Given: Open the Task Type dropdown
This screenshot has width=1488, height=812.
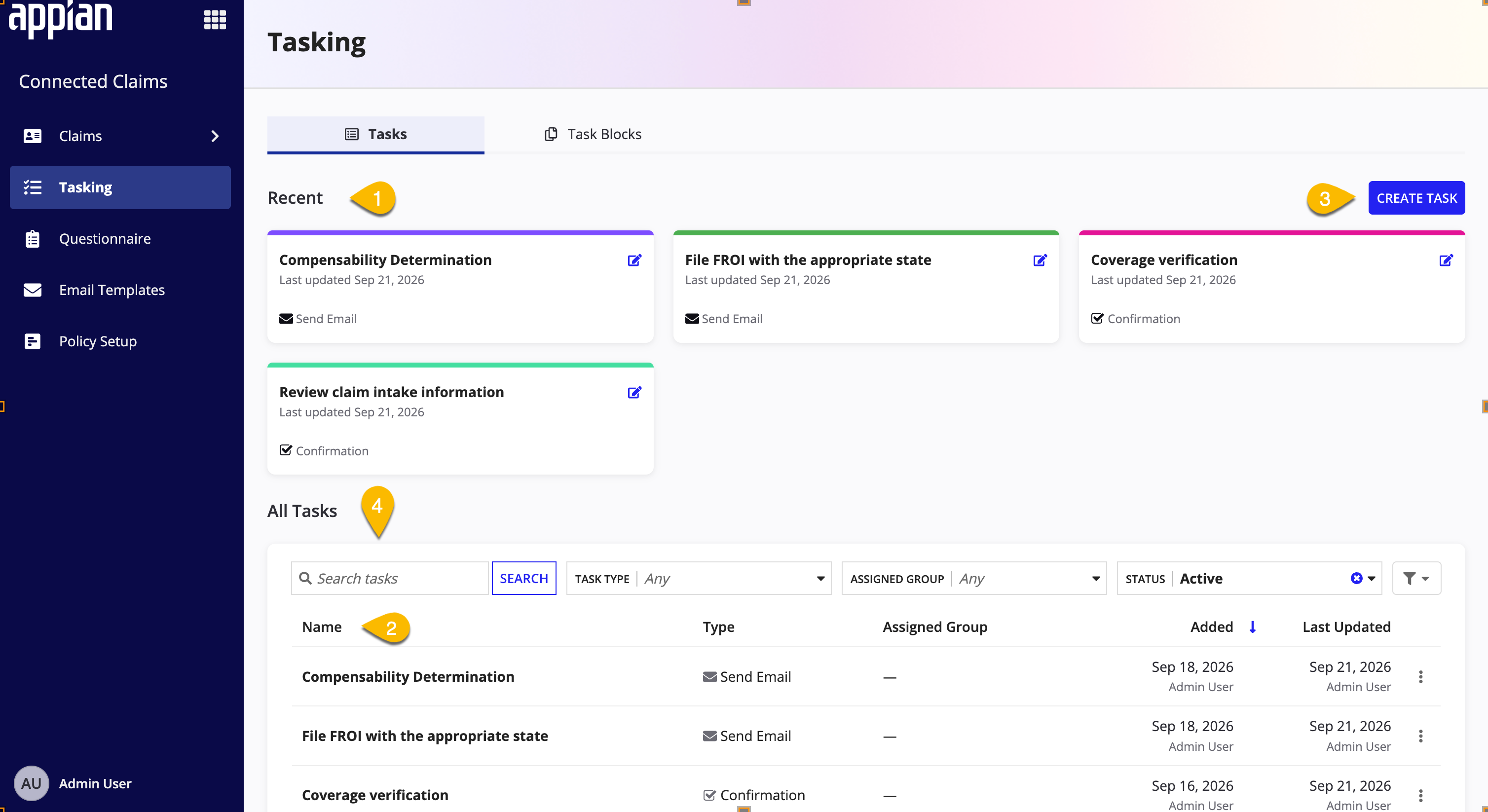Looking at the screenshot, I should 699,578.
